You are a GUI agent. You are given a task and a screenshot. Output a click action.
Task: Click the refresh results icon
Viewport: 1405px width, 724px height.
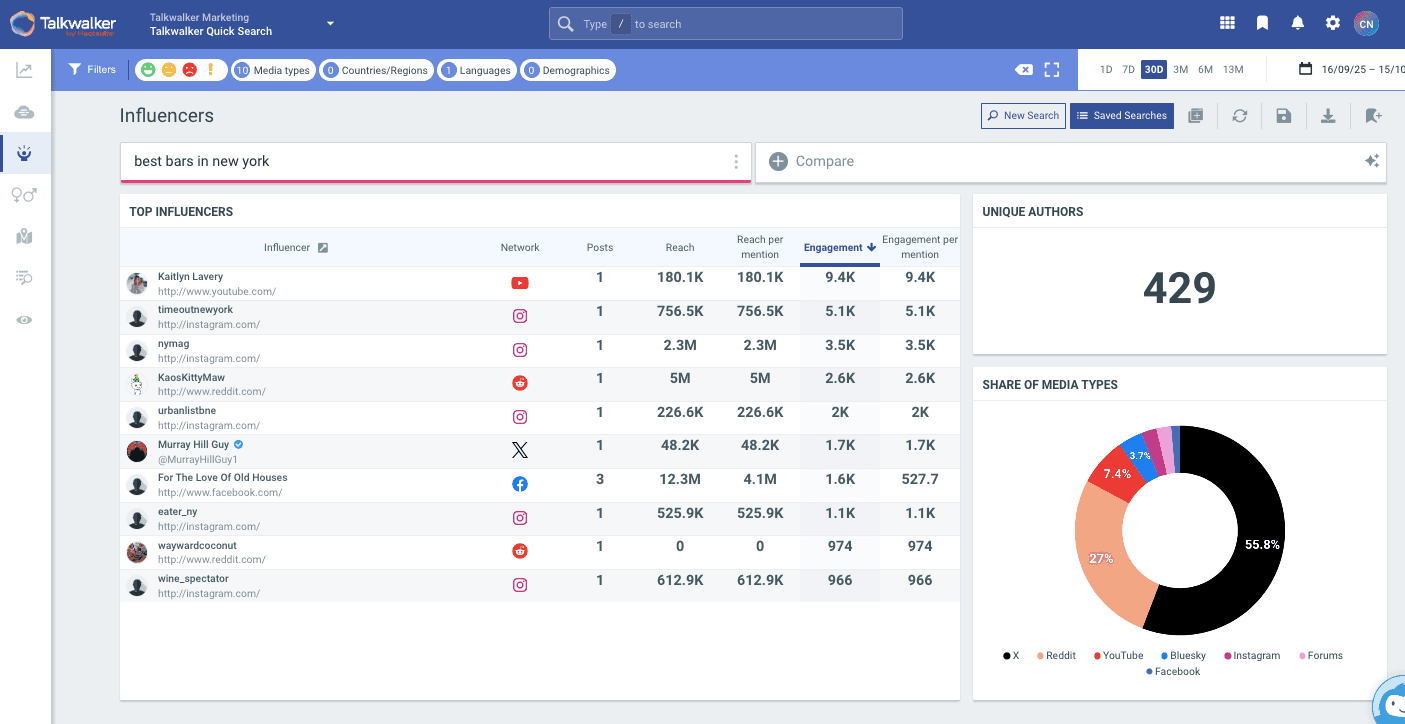click(1239, 116)
